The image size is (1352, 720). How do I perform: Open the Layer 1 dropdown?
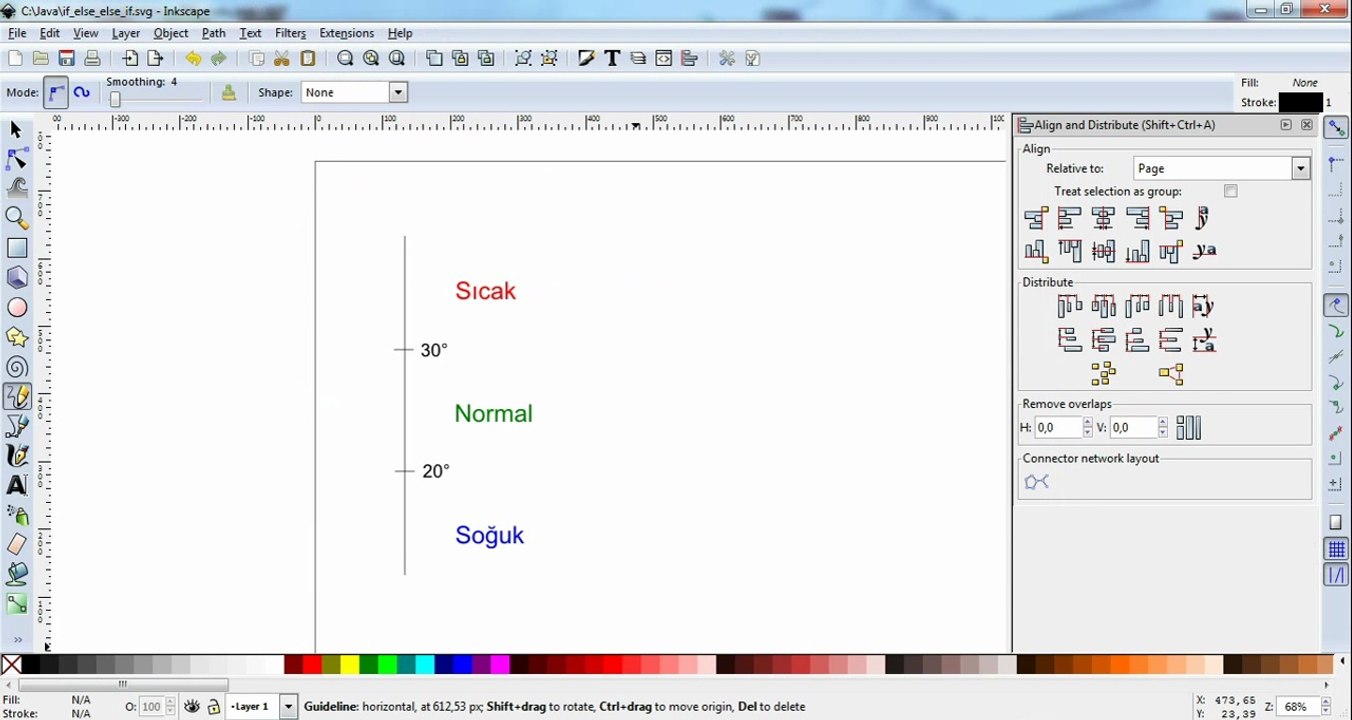[288, 706]
